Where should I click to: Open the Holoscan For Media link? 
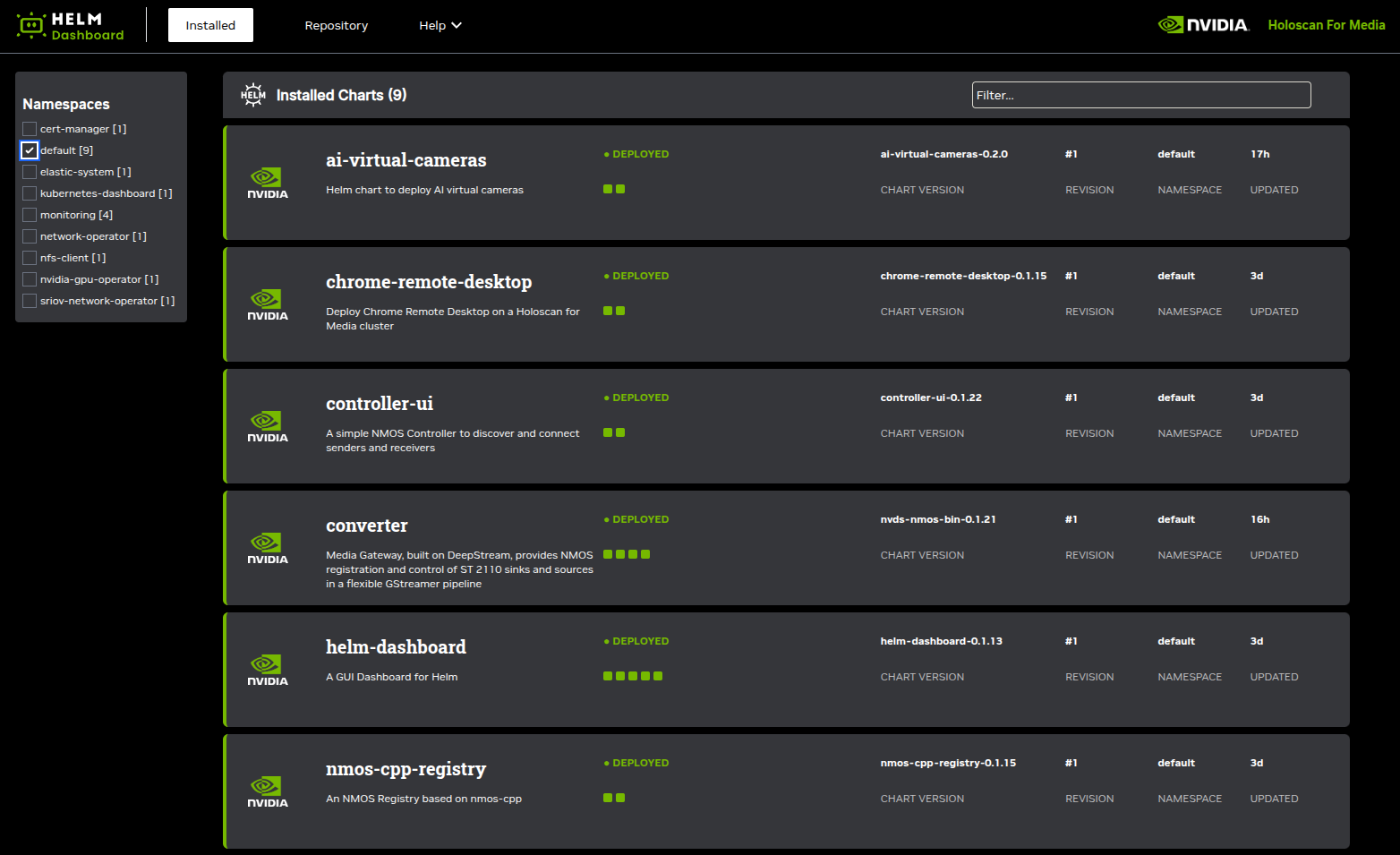click(1326, 25)
